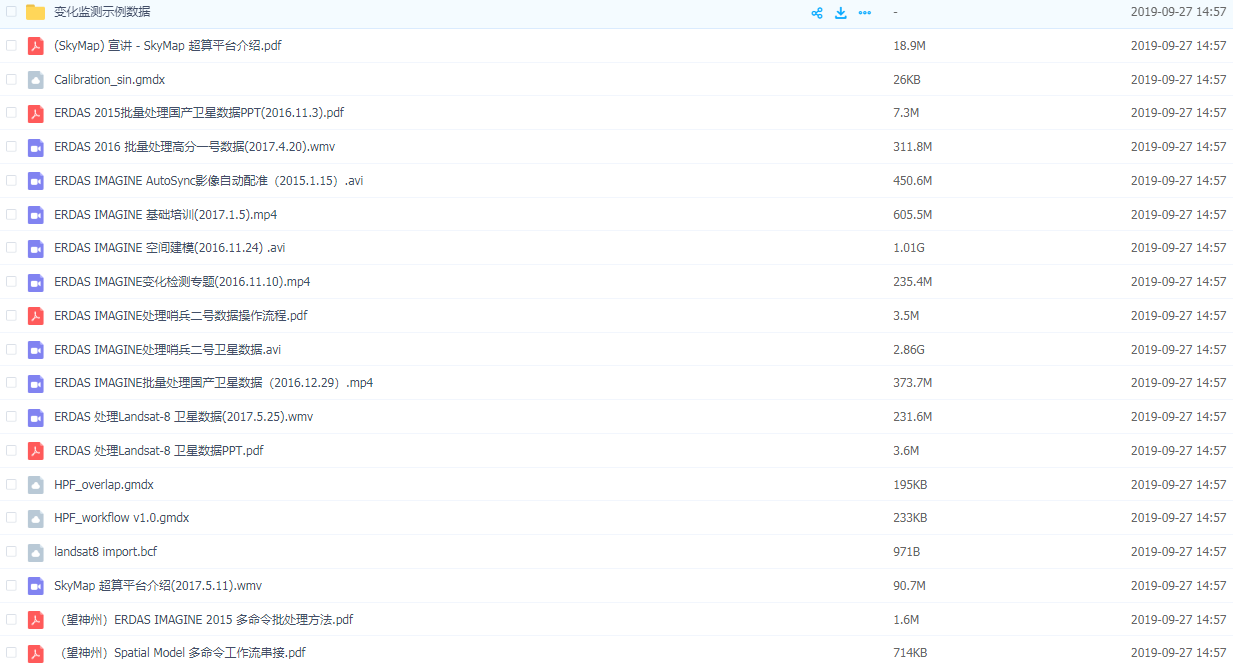The image size is (1233, 669).
Task: Open ERDAS IMAGINE变化检测专题(2016.11.10).mp4 name
Action: click(x=182, y=282)
